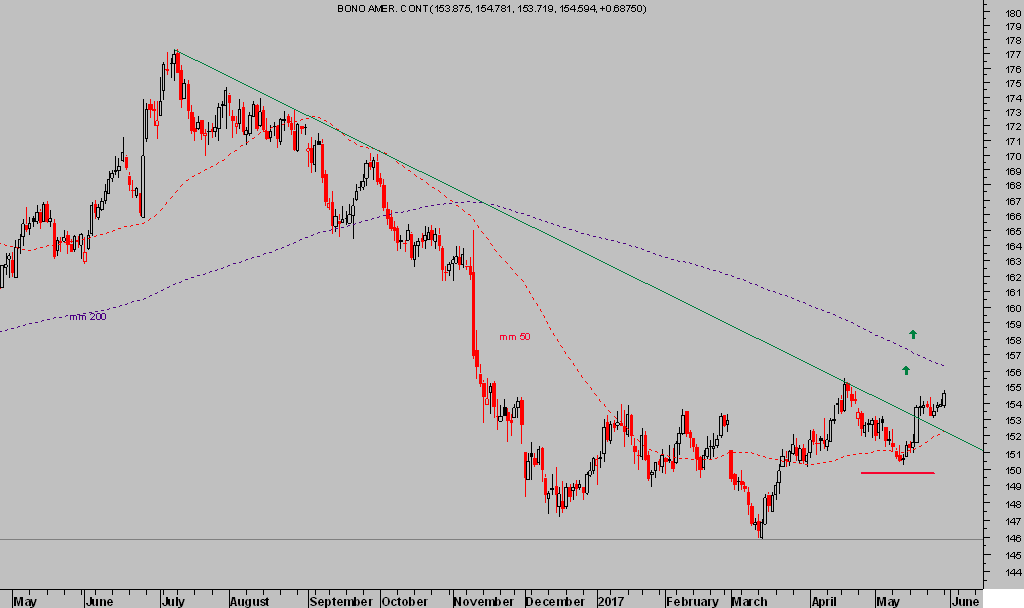Click the October month label
The image size is (1024, 608).
coord(405,601)
